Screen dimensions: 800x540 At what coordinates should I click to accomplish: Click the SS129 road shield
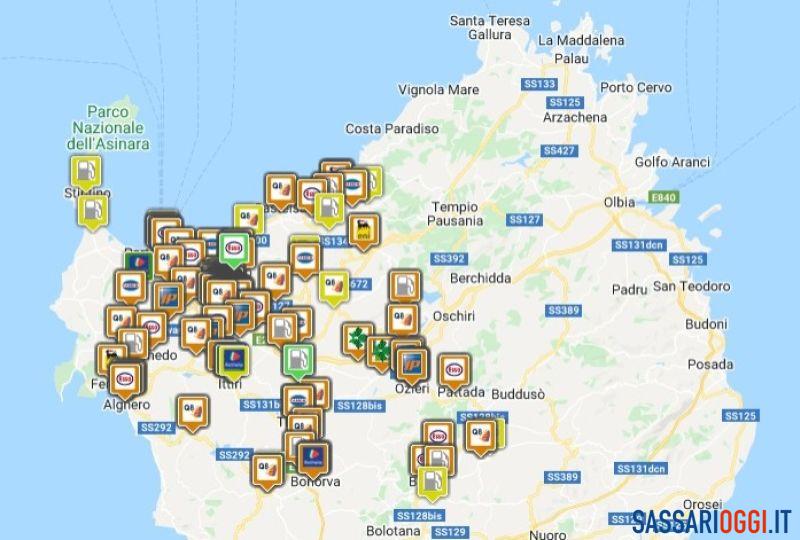[x=449, y=533]
